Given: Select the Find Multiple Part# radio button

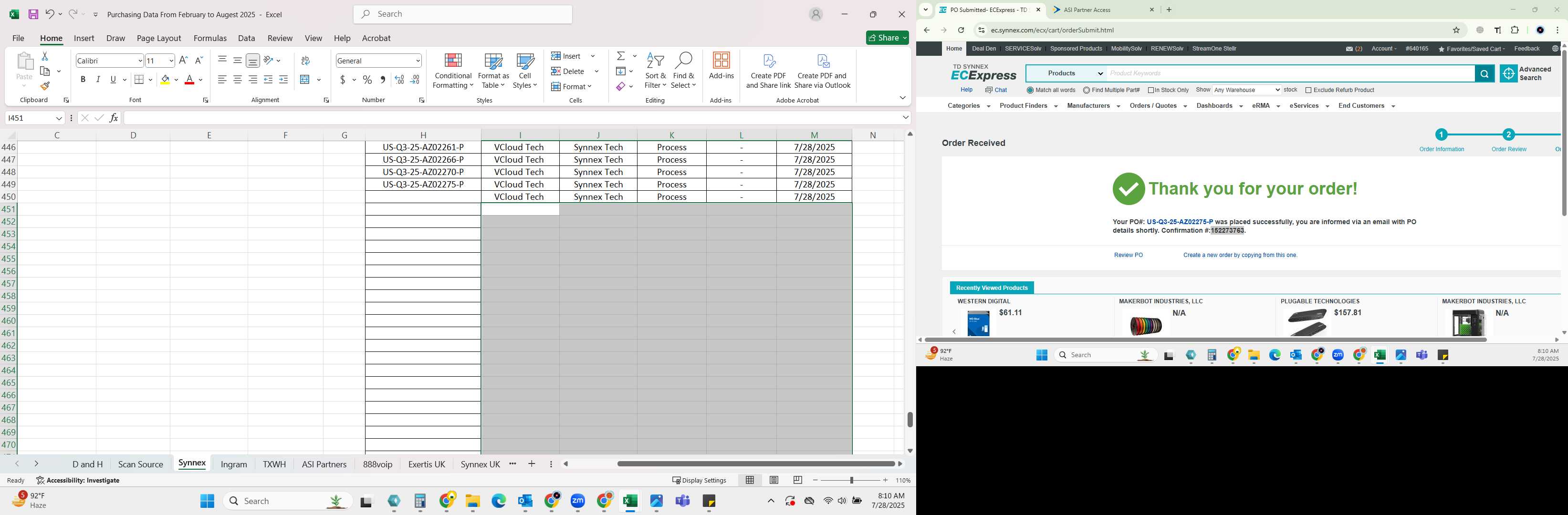Looking at the screenshot, I should pyautogui.click(x=1087, y=91).
